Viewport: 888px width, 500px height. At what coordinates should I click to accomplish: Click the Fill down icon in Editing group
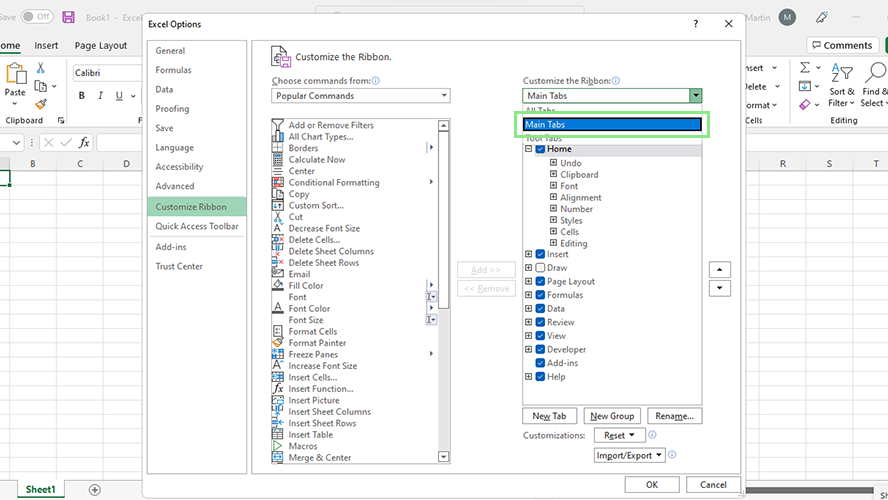pyautogui.click(x=805, y=87)
